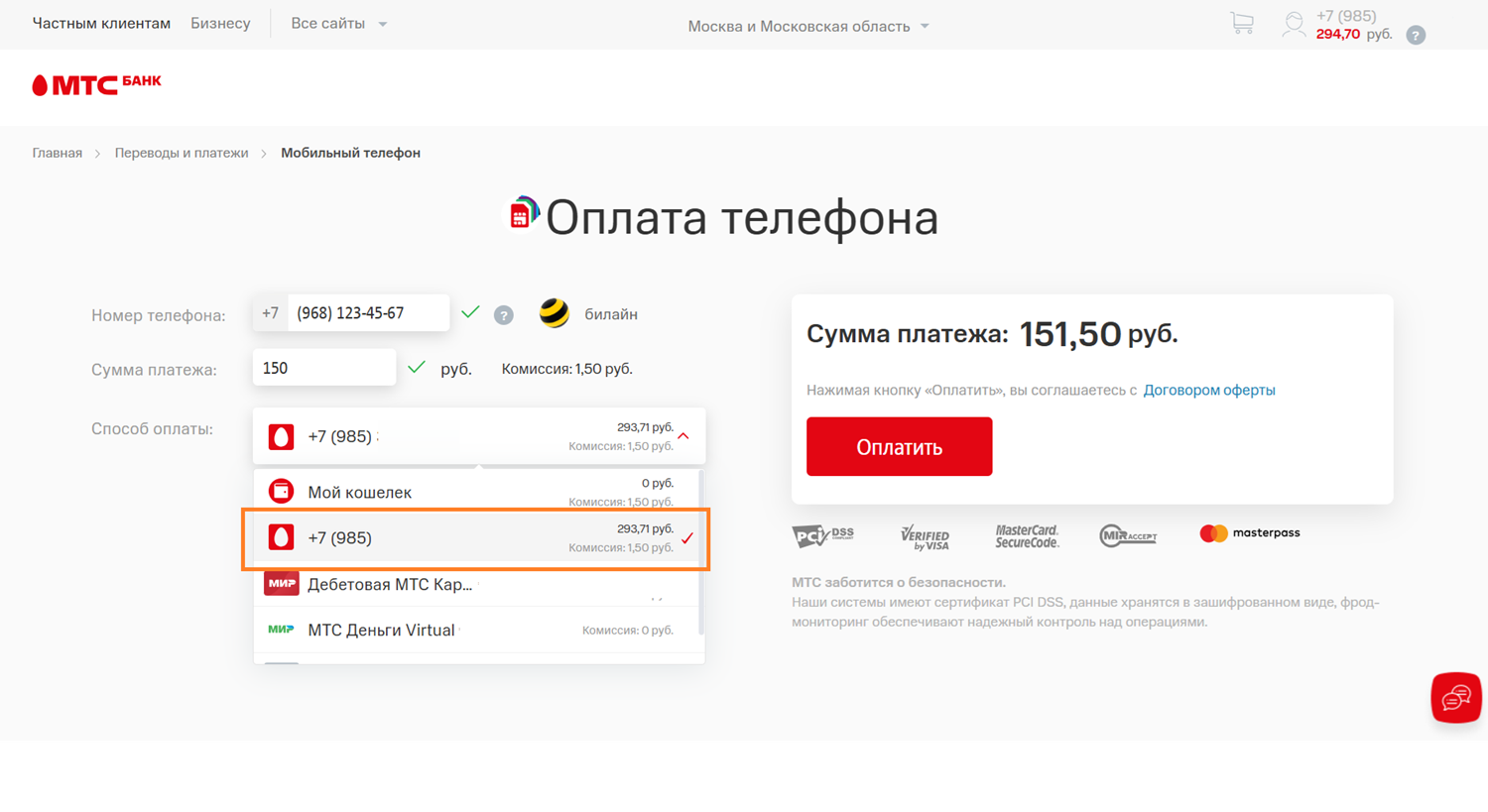Screen dimensions: 1488x812
Task: Click the PCI DSS badge
Action: [x=822, y=535]
